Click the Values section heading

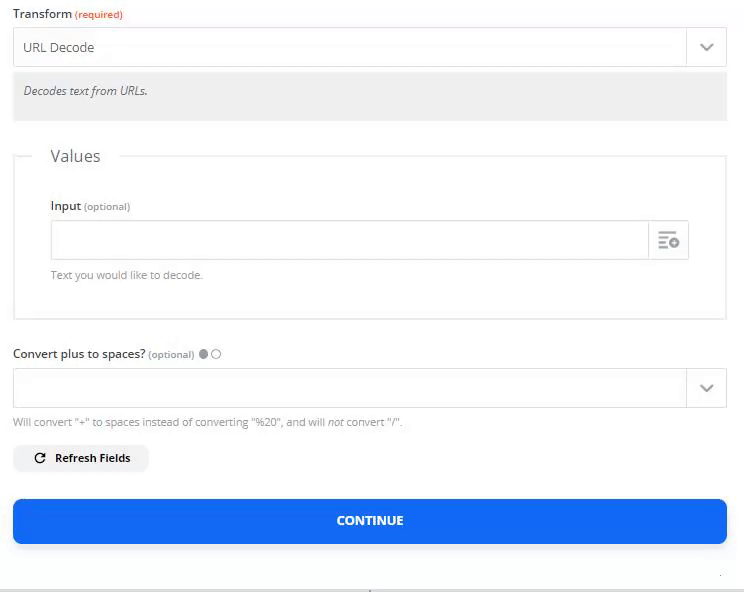[75, 156]
